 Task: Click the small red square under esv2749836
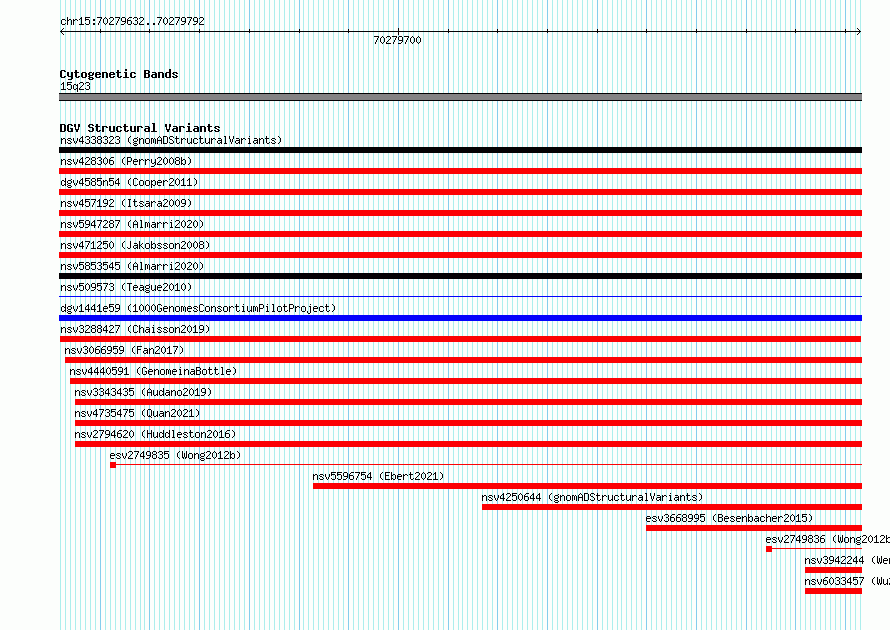point(769,549)
